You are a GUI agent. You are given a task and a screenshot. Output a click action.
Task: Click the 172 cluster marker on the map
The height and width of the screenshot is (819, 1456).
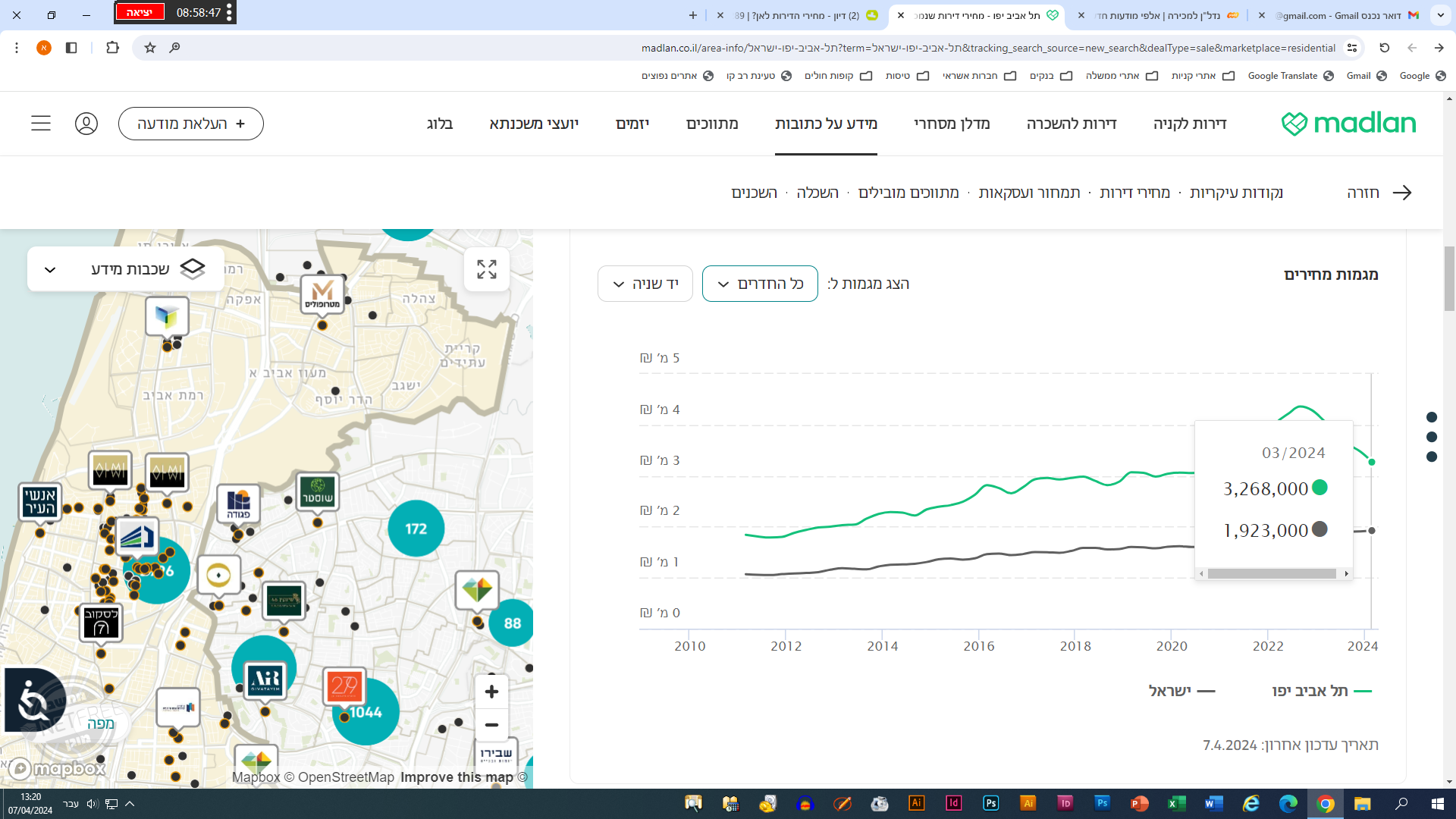[416, 529]
